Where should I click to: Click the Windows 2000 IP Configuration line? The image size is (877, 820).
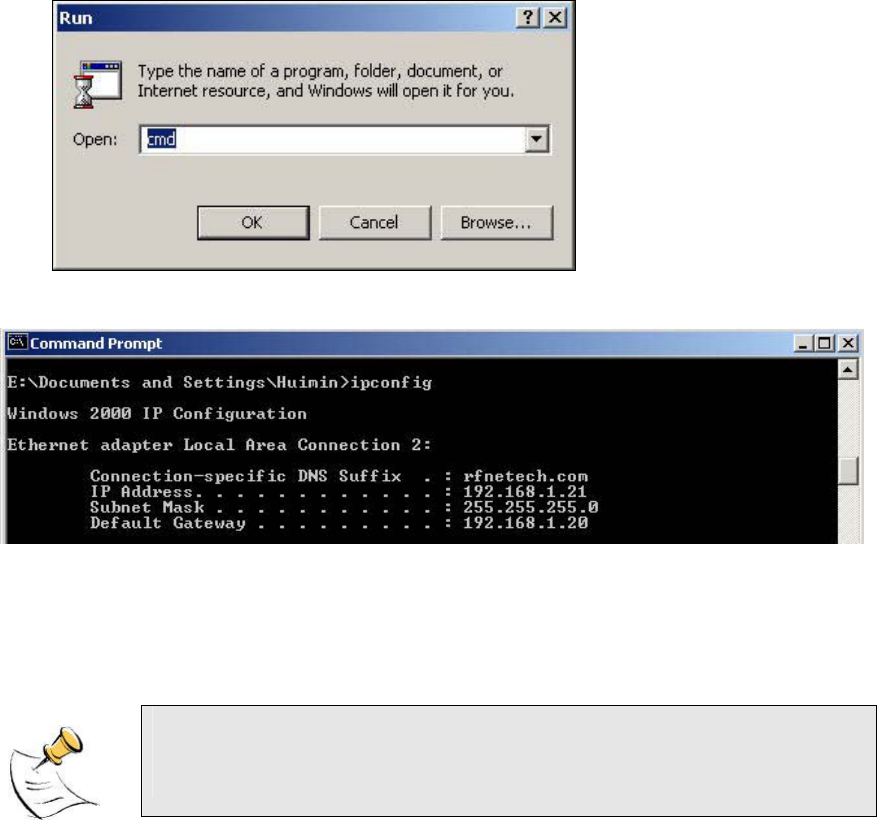(x=157, y=414)
